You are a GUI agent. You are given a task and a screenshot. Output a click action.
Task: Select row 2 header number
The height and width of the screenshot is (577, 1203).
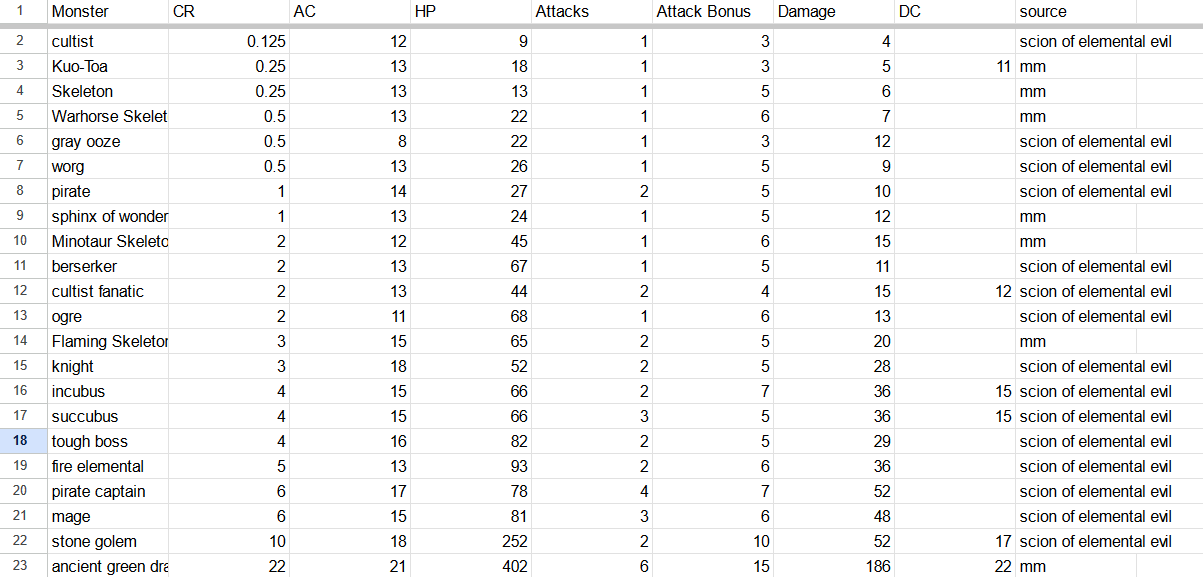pyautogui.click(x=22, y=42)
